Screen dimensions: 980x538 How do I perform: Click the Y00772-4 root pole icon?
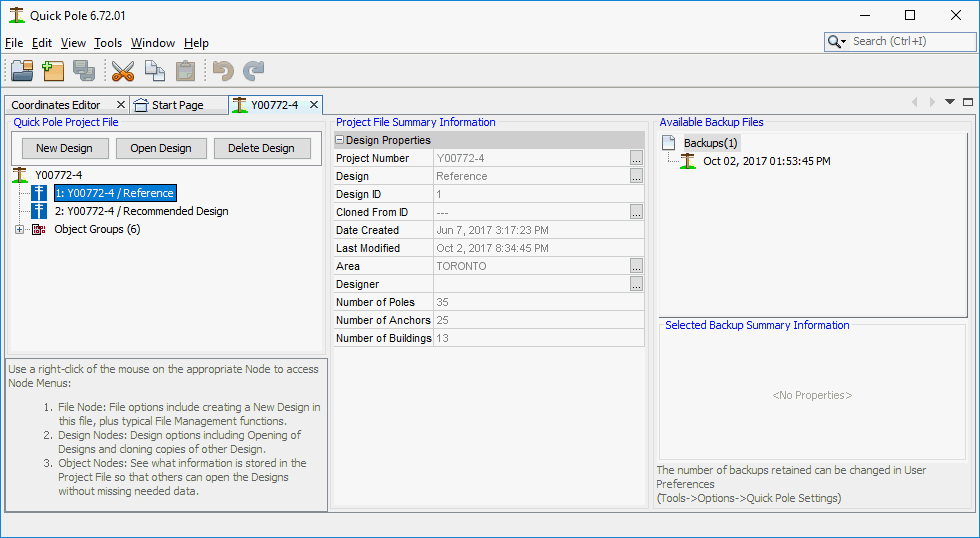click(20, 175)
